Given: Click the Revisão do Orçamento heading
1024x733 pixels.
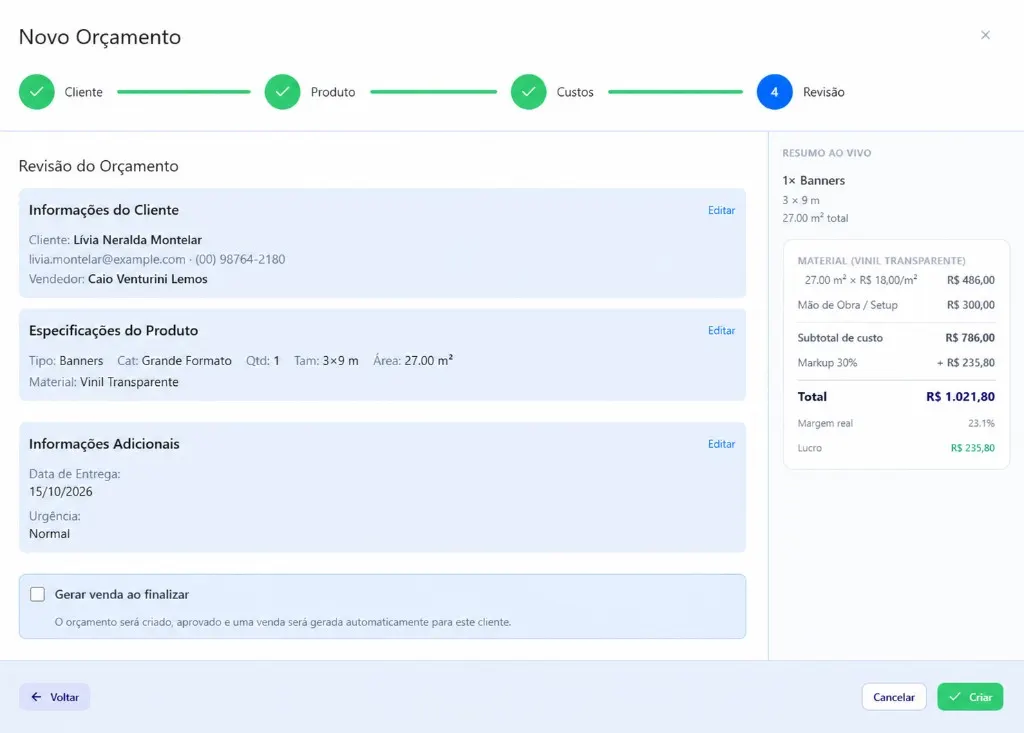Looking at the screenshot, I should point(99,166).
